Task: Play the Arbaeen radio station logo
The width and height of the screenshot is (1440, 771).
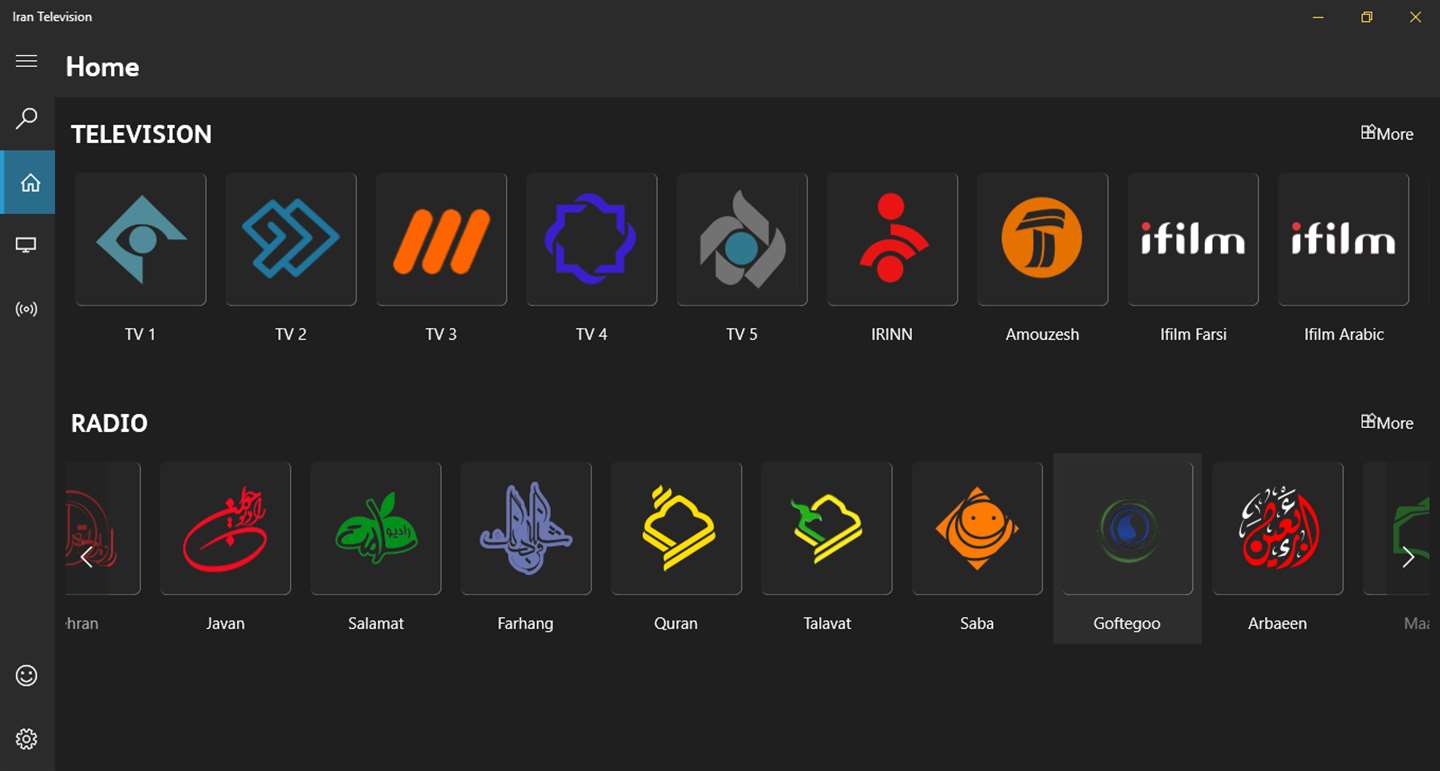Action: coord(1278,528)
